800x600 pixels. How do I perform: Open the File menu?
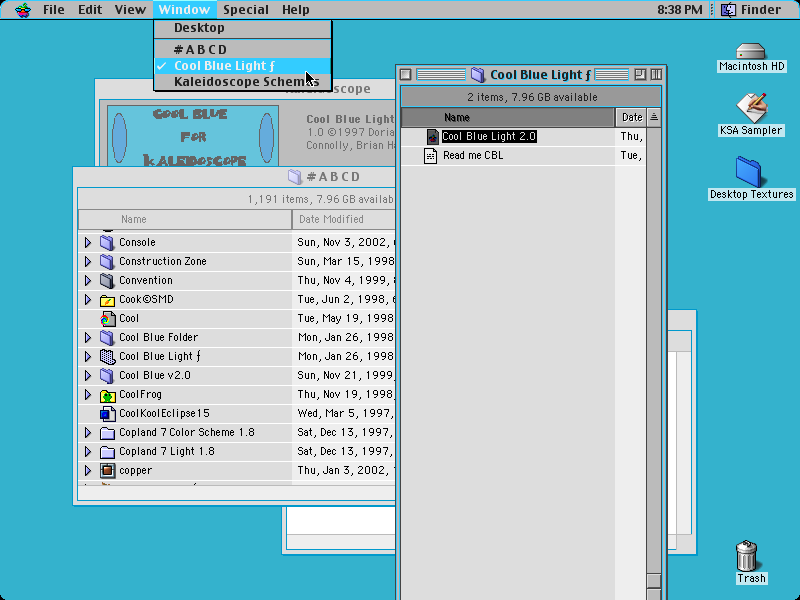click(x=54, y=10)
